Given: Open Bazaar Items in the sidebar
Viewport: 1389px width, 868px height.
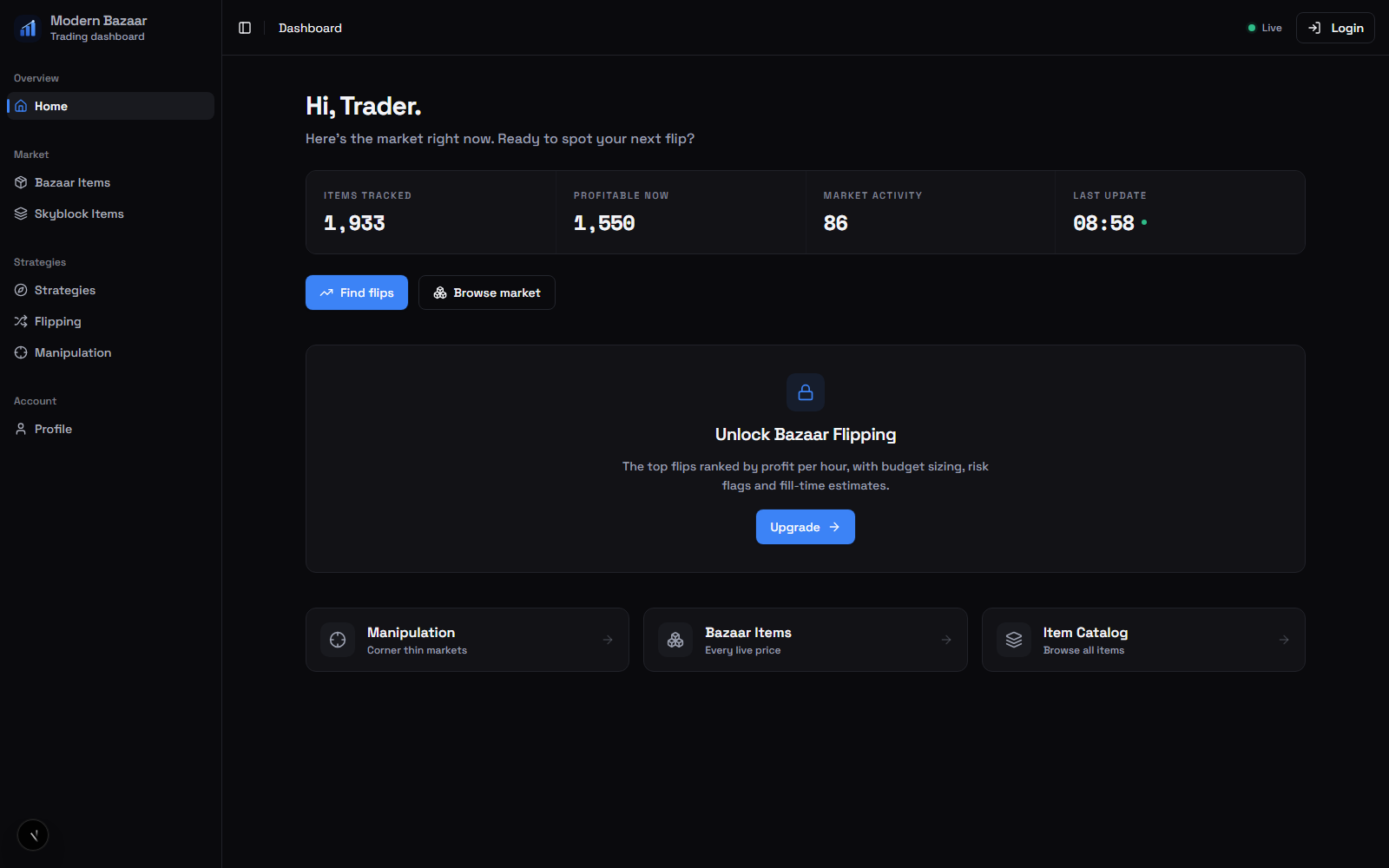Looking at the screenshot, I should [110, 182].
